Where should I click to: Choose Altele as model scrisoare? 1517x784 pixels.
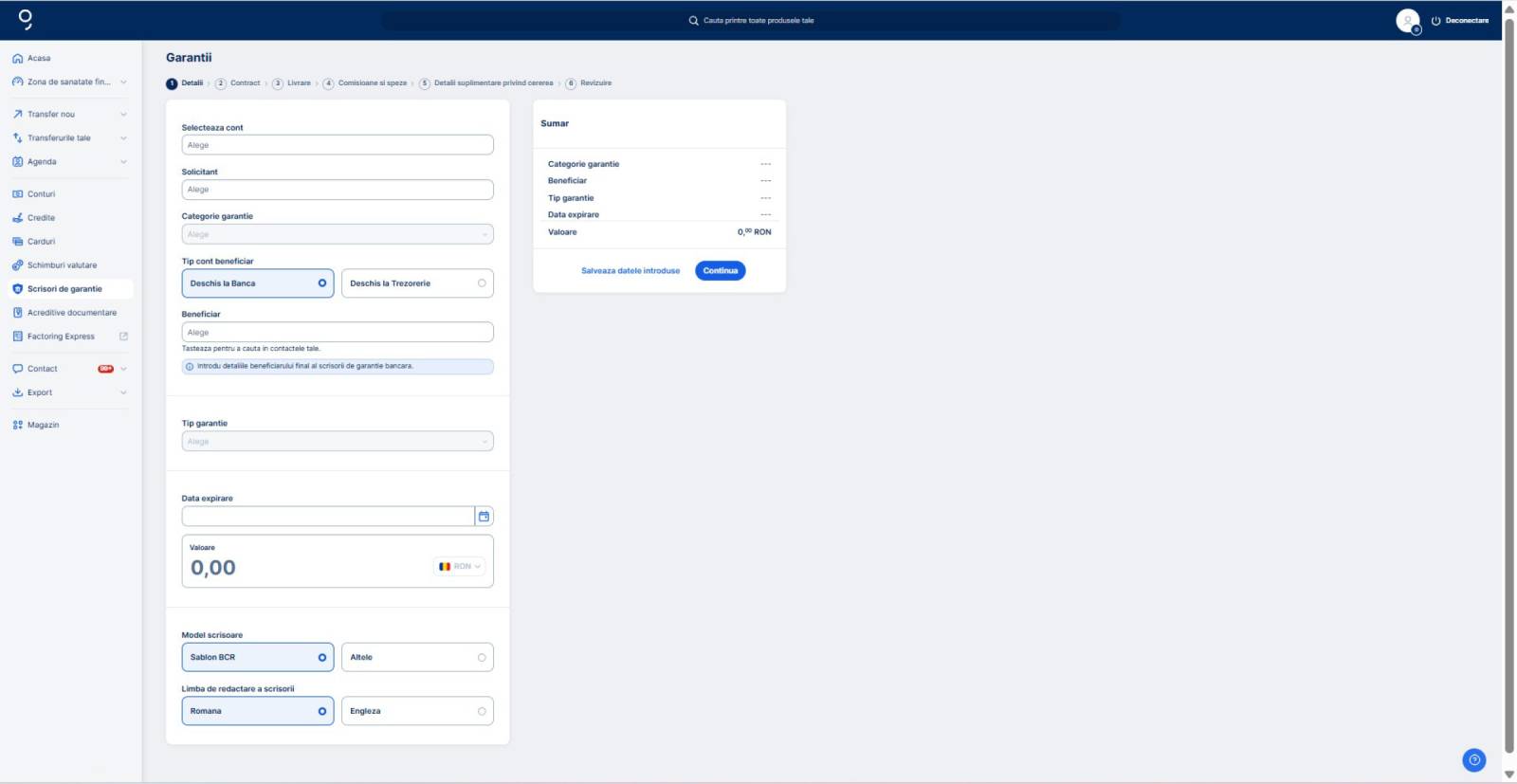point(417,658)
